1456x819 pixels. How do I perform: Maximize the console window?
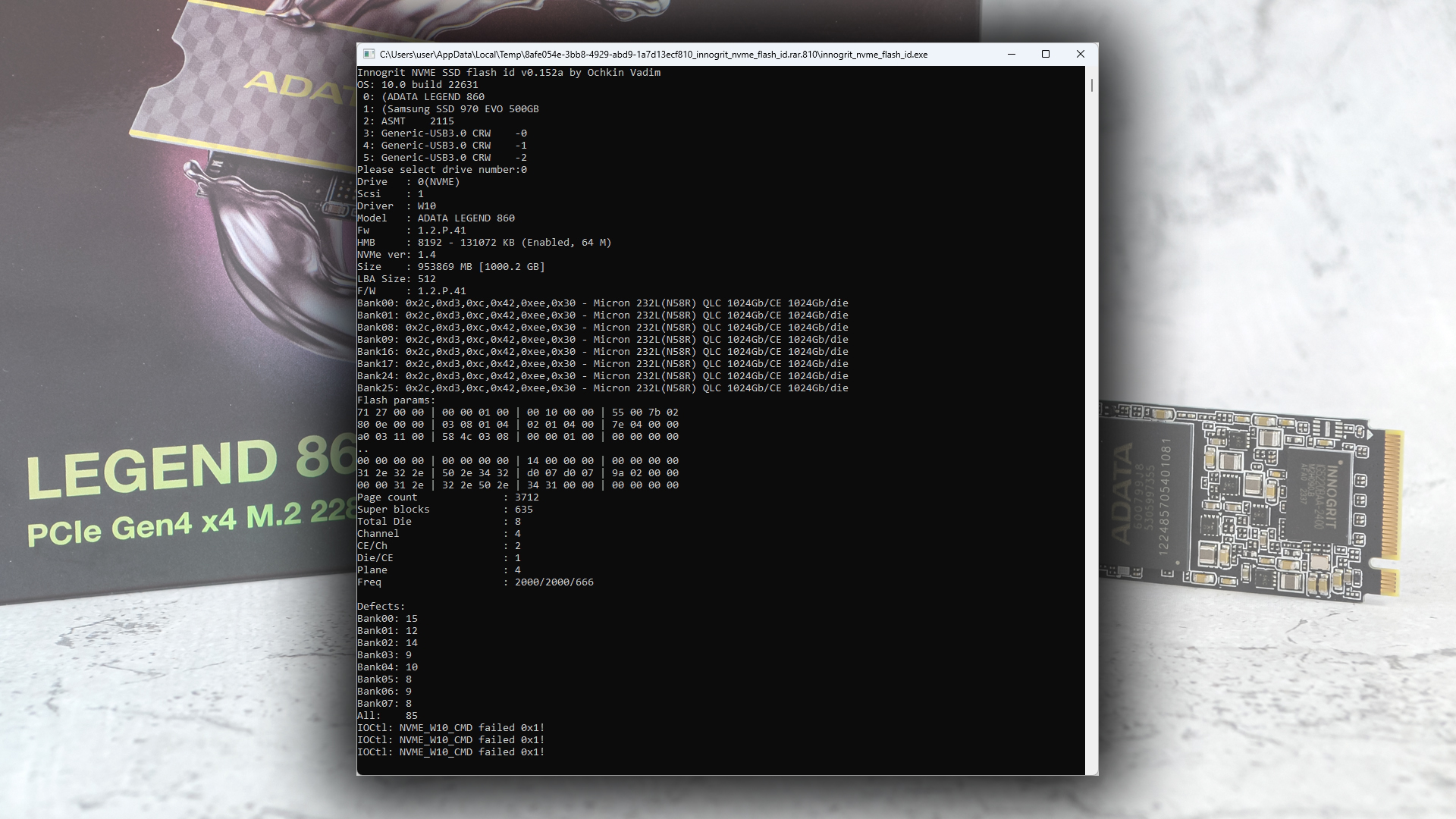click(x=1046, y=55)
